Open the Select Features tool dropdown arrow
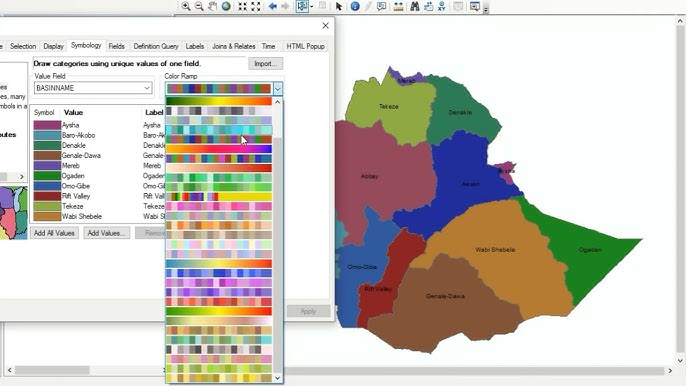Viewport: 686px width, 386px height. tap(312, 7)
